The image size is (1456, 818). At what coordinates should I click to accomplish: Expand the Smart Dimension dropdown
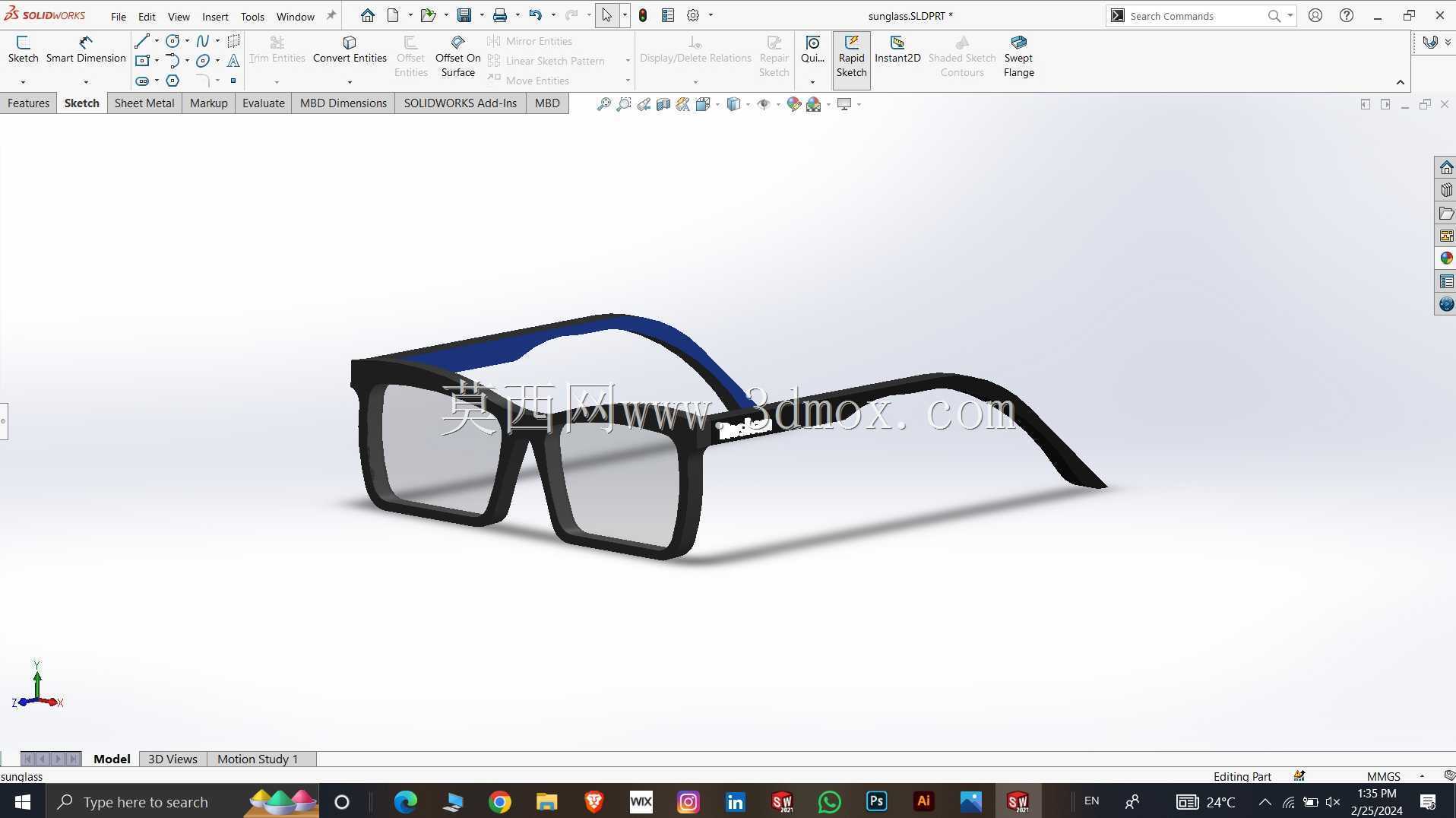click(x=86, y=81)
